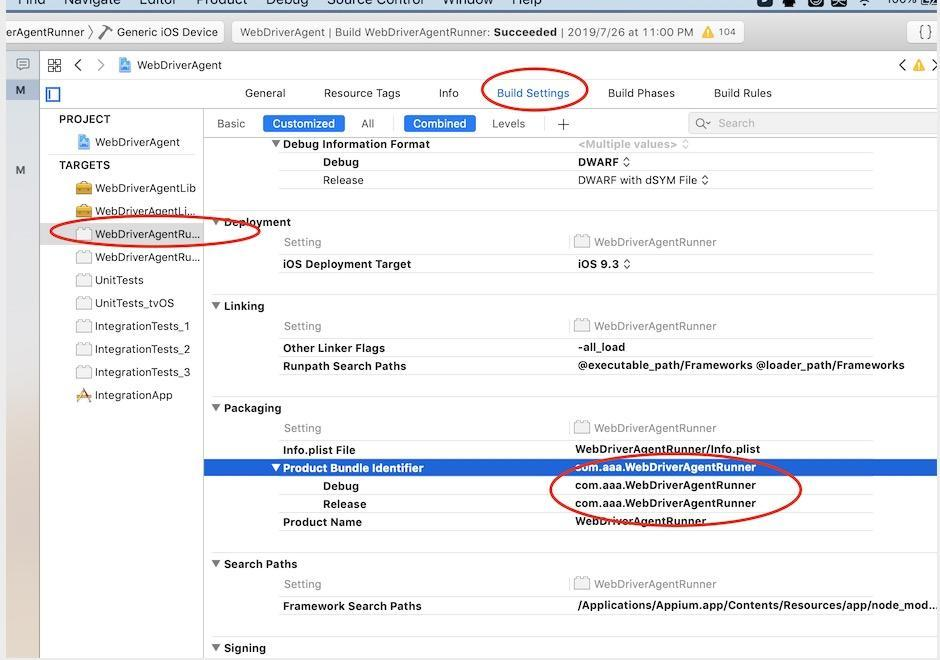
Task: Click the build settings Search field
Action: (814, 123)
